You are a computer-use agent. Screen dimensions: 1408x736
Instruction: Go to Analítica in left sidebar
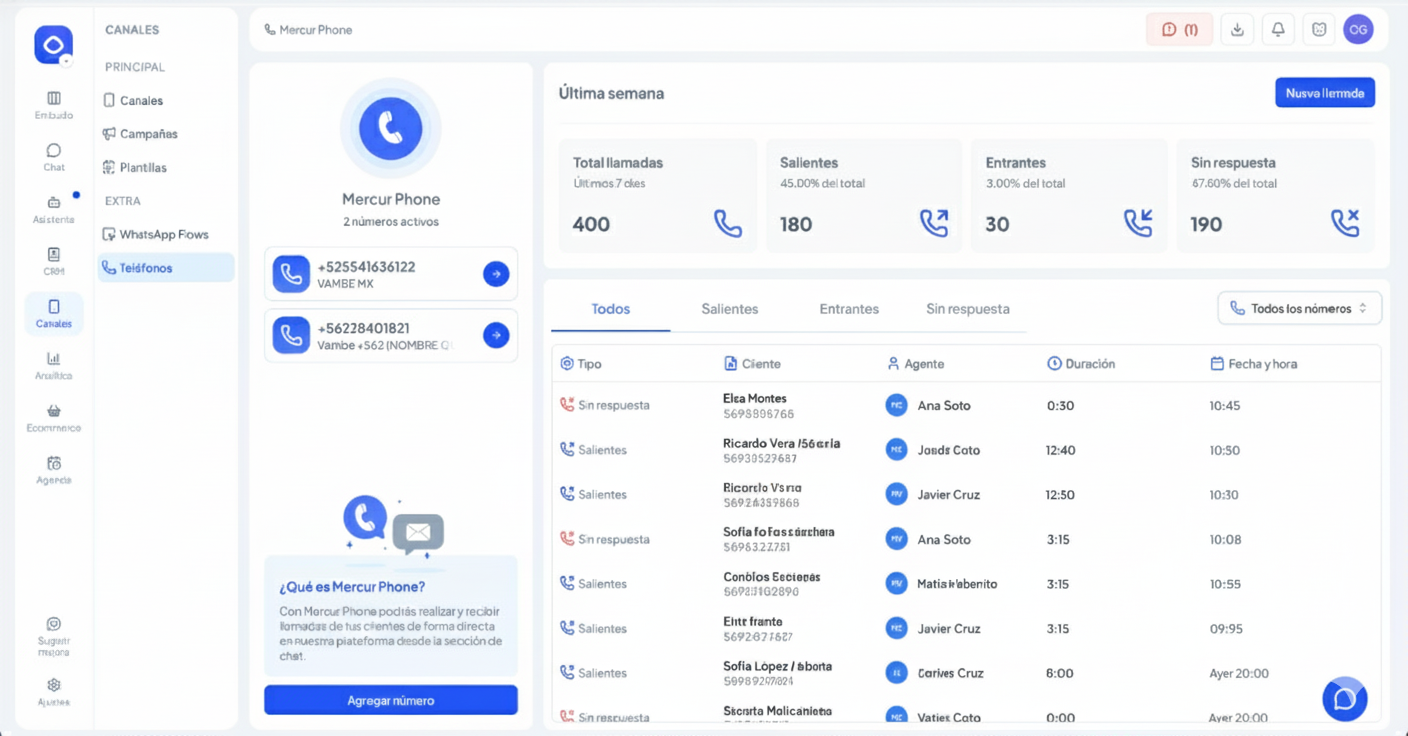(54, 365)
